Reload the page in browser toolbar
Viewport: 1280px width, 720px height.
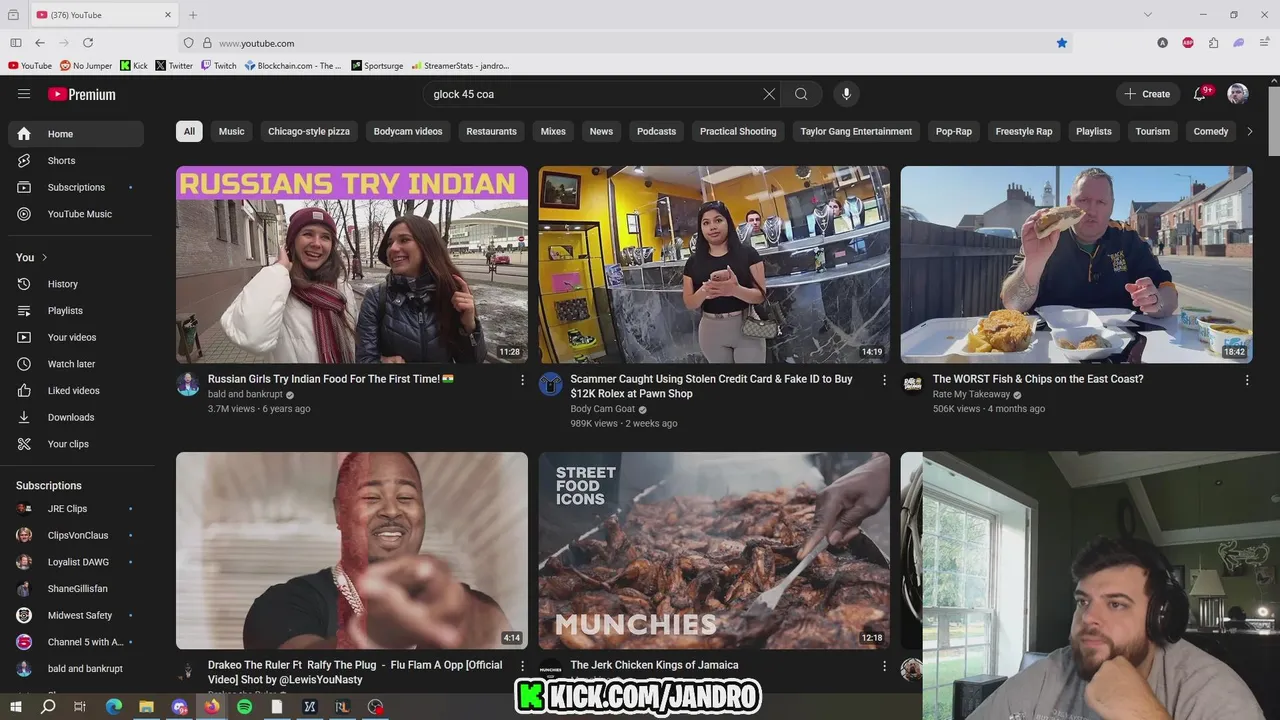point(88,43)
